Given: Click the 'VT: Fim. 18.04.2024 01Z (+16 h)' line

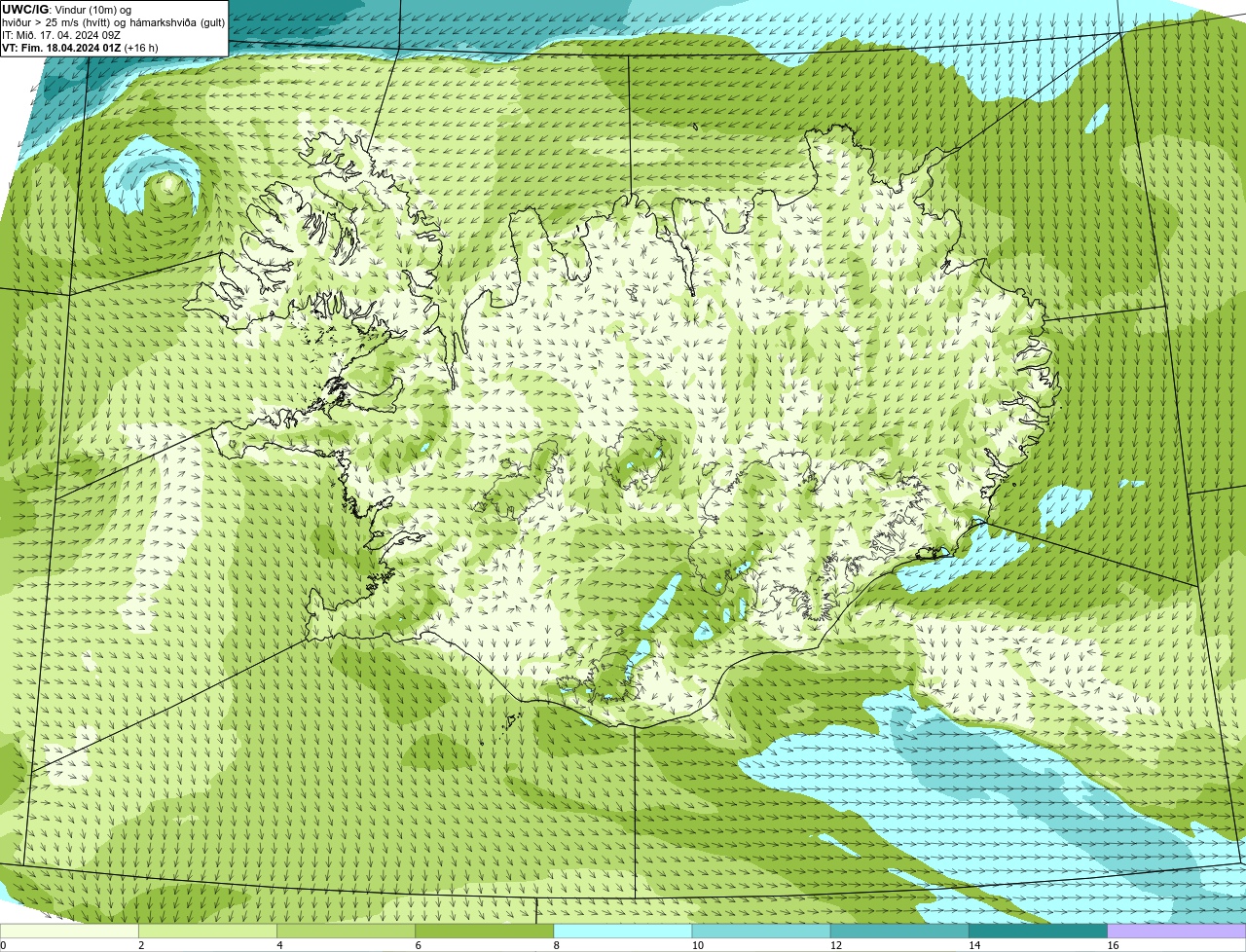Looking at the screenshot, I should tap(80, 47).
